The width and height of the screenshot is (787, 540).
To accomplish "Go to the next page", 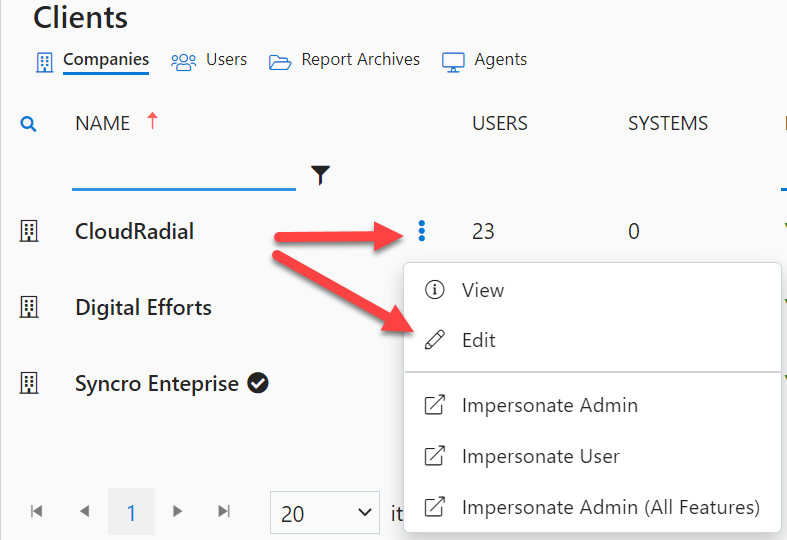I will pos(177,511).
